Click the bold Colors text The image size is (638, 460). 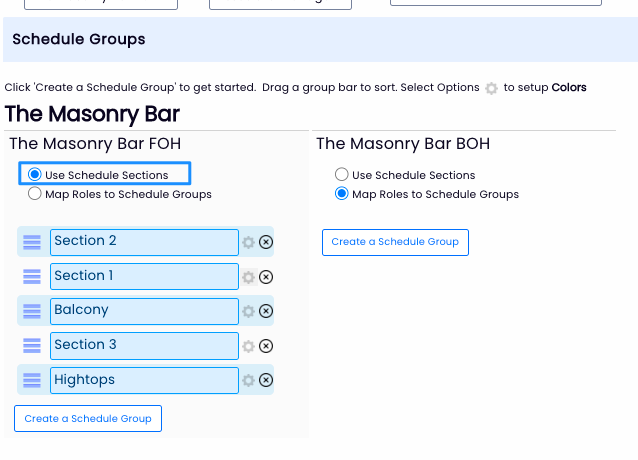point(569,87)
